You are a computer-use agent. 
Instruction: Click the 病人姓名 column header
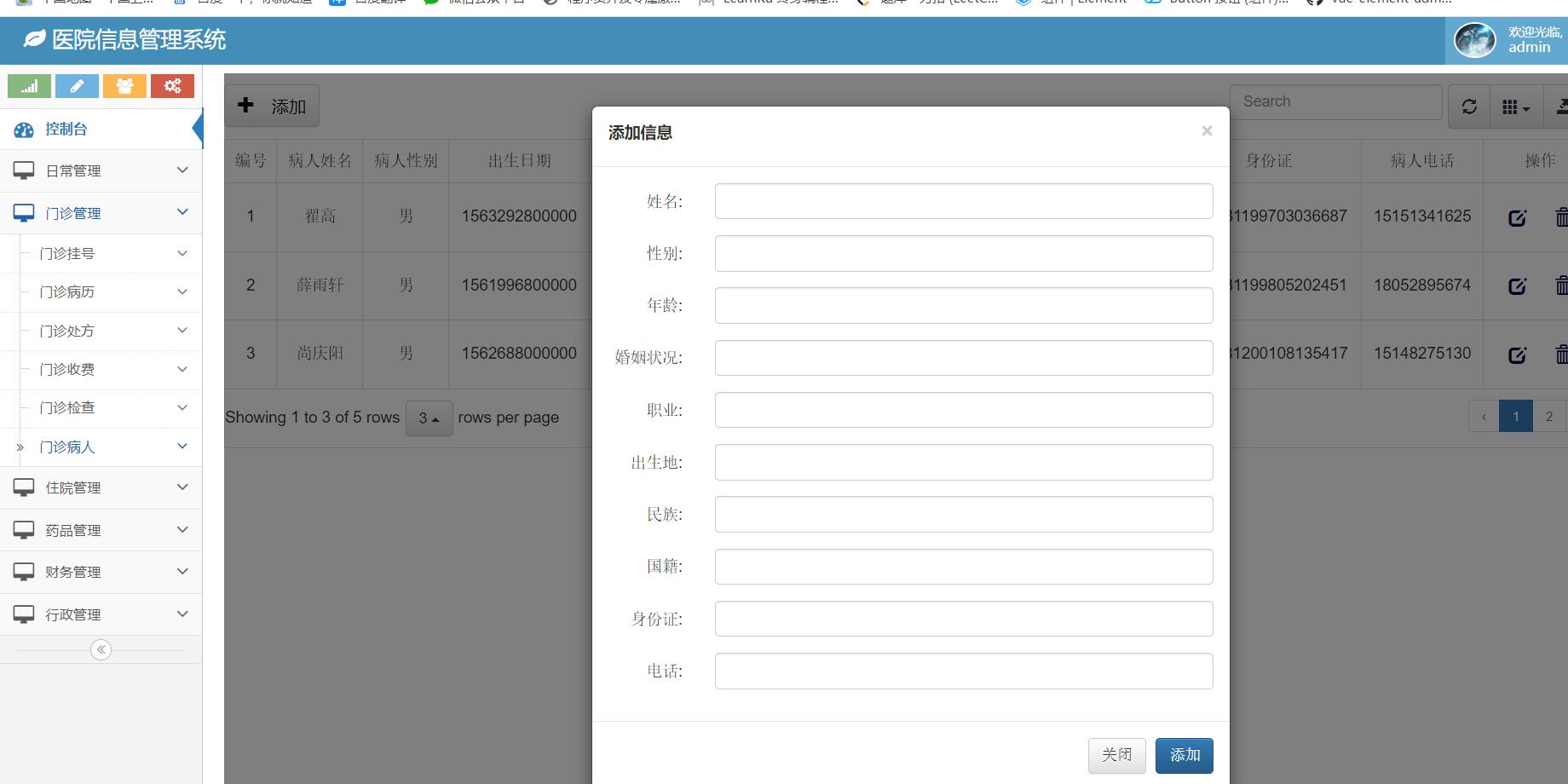(x=320, y=160)
